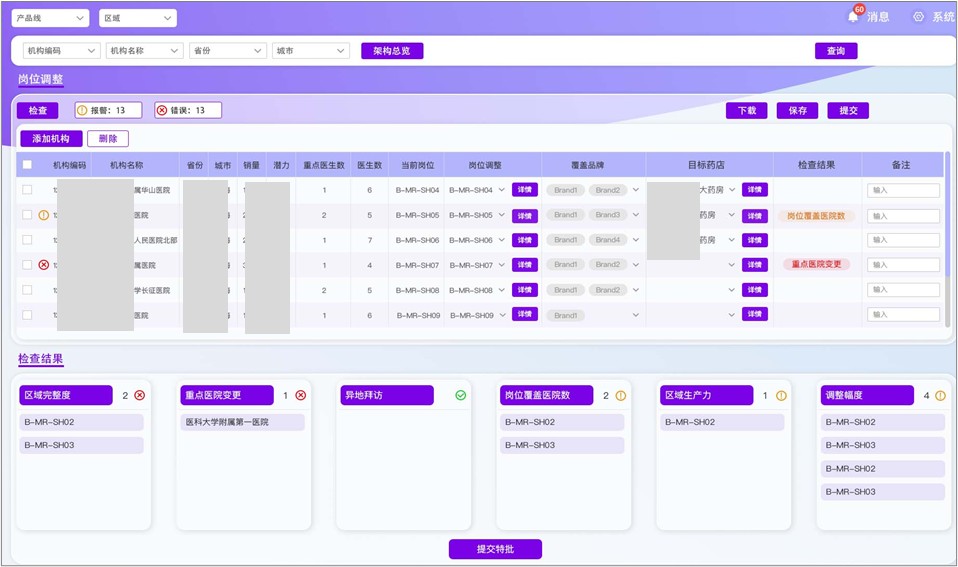Open the 区域 dropdown
Screen dimensions: 958x567
pos(138,18)
